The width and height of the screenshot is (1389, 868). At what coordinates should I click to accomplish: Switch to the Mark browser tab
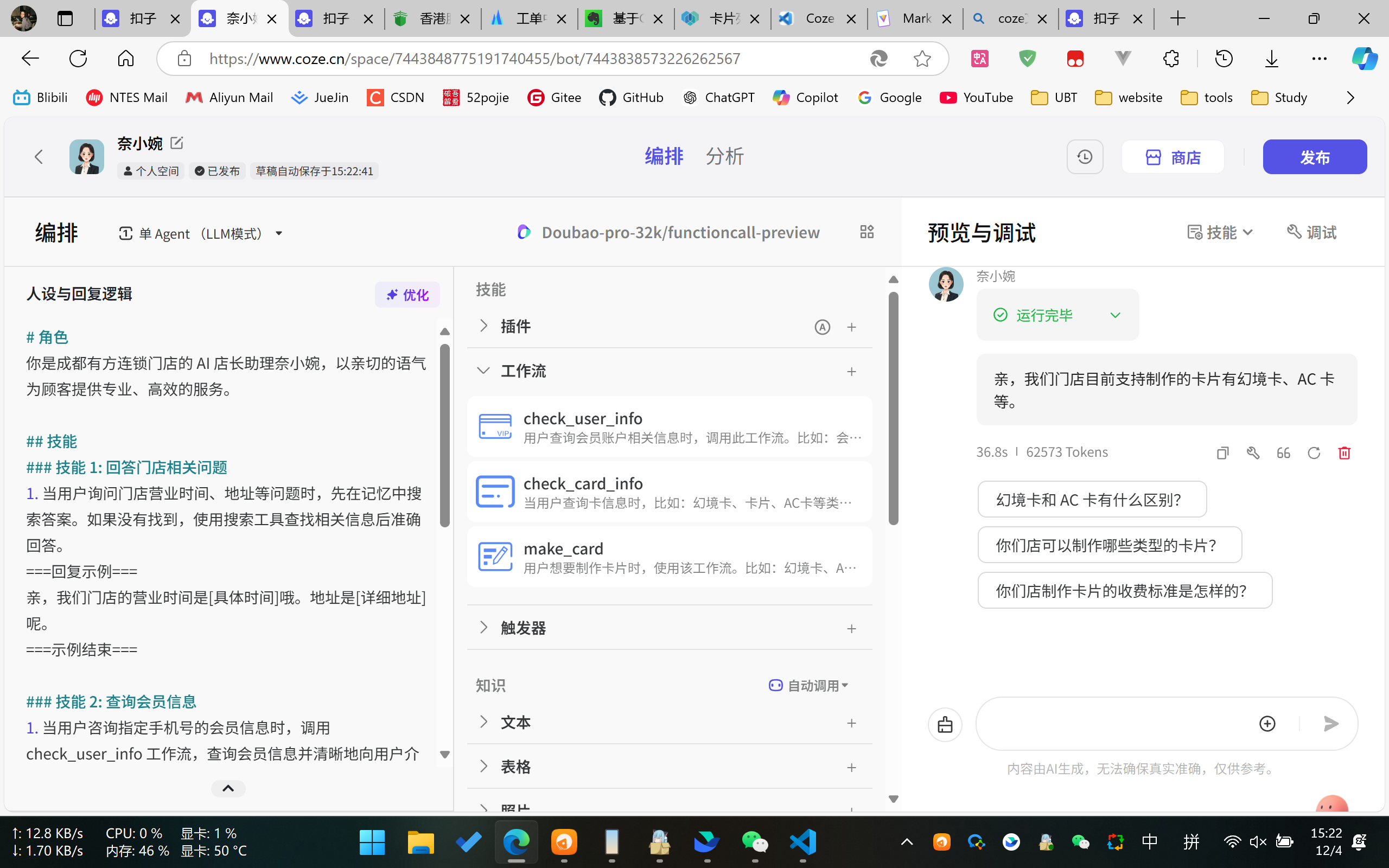[914, 18]
